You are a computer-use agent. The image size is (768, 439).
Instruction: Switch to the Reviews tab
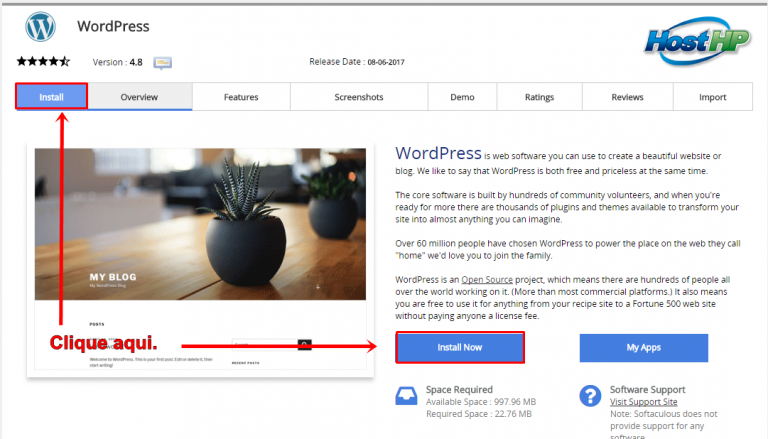pos(627,97)
